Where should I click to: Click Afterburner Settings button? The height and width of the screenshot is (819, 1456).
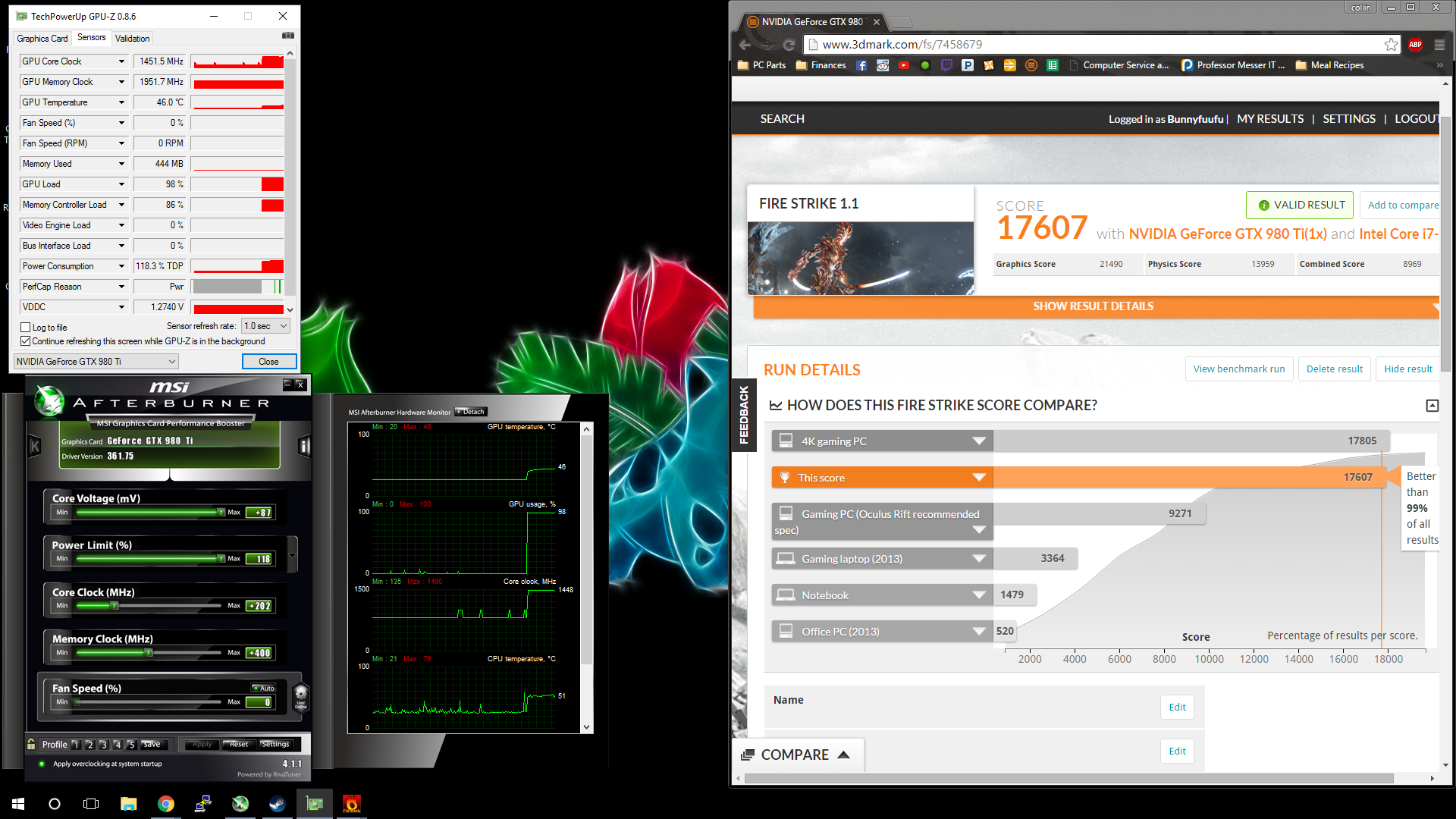tap(275, 745)
